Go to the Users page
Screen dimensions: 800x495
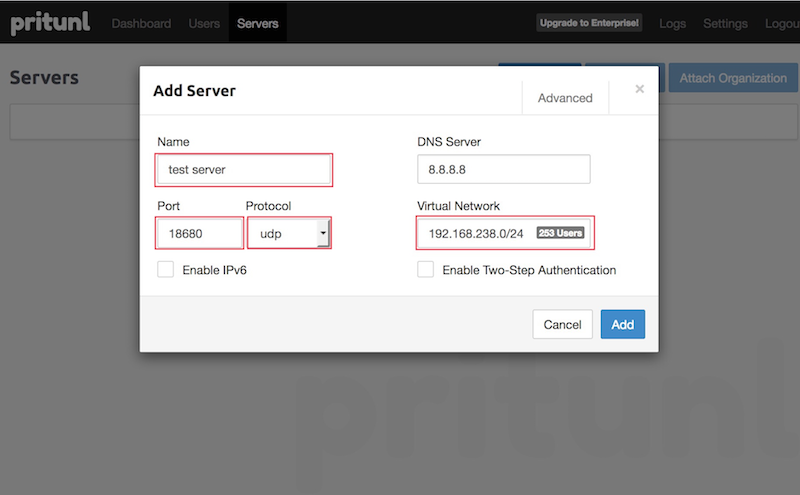204,23
